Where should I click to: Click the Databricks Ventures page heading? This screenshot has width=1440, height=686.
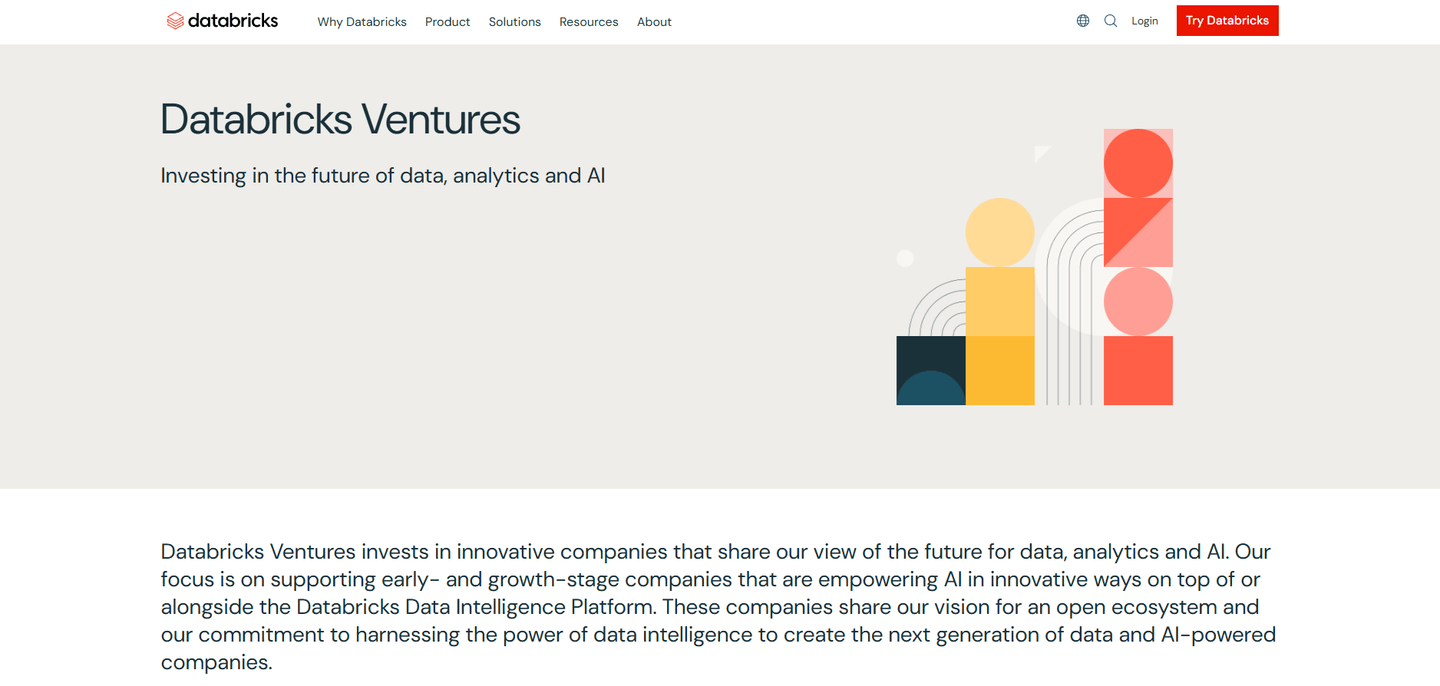click(340, 119)
